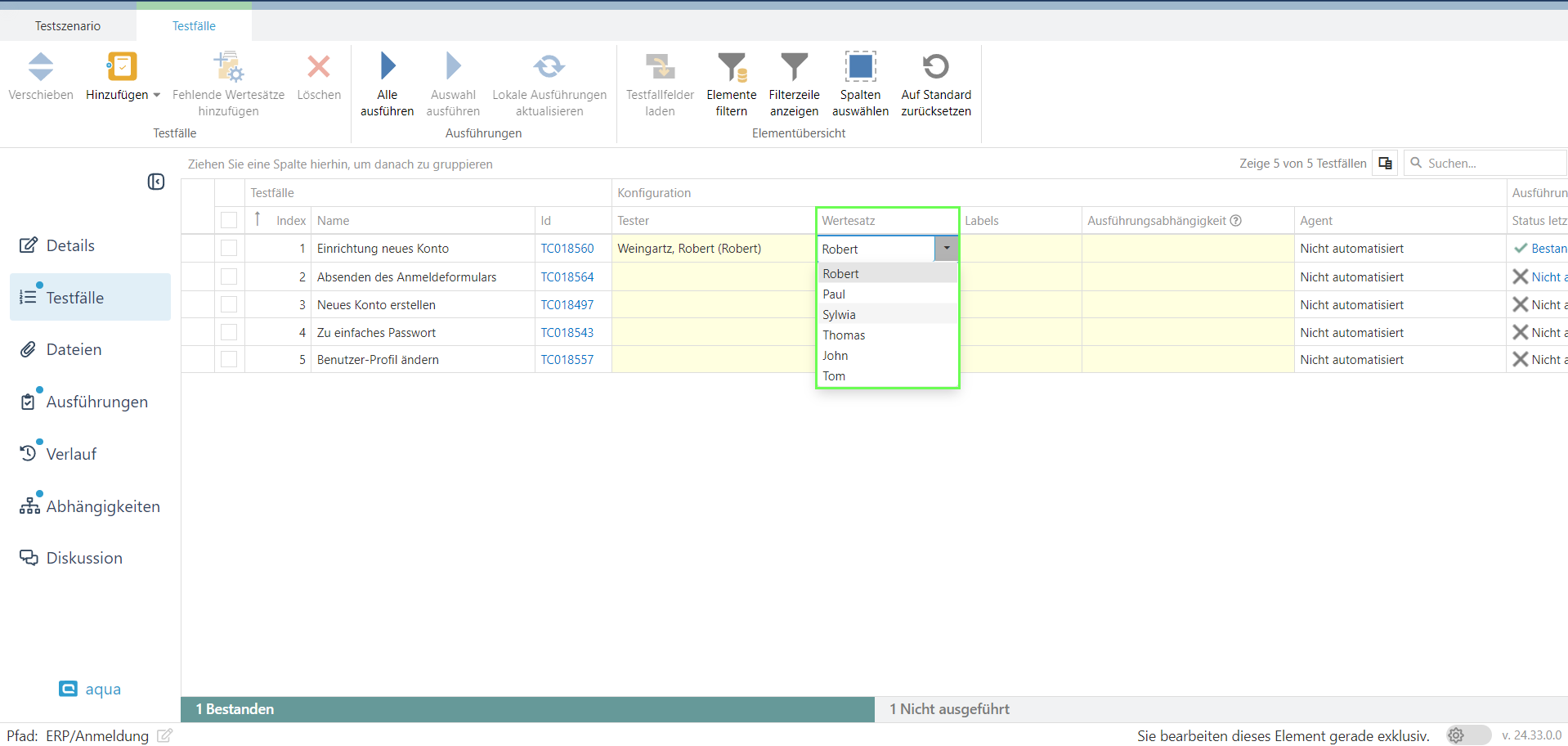Click the edit path pencil icon
This screenshot has width=1568, height=746.
[x=164, y=735]
